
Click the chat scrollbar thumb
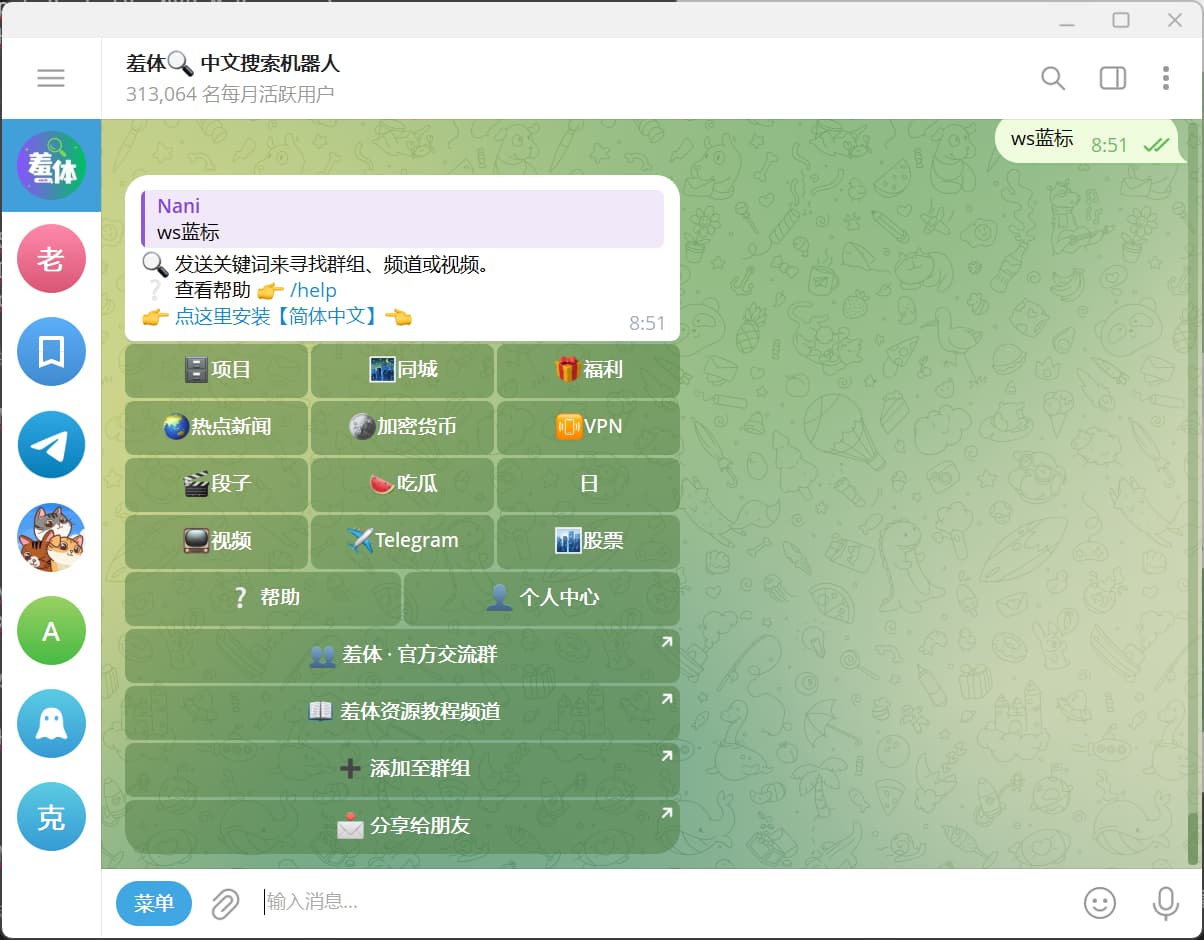[1191, 838]
